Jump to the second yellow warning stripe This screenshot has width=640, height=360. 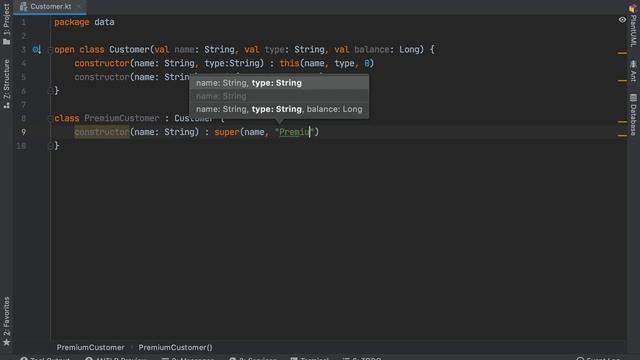(622, 81)
